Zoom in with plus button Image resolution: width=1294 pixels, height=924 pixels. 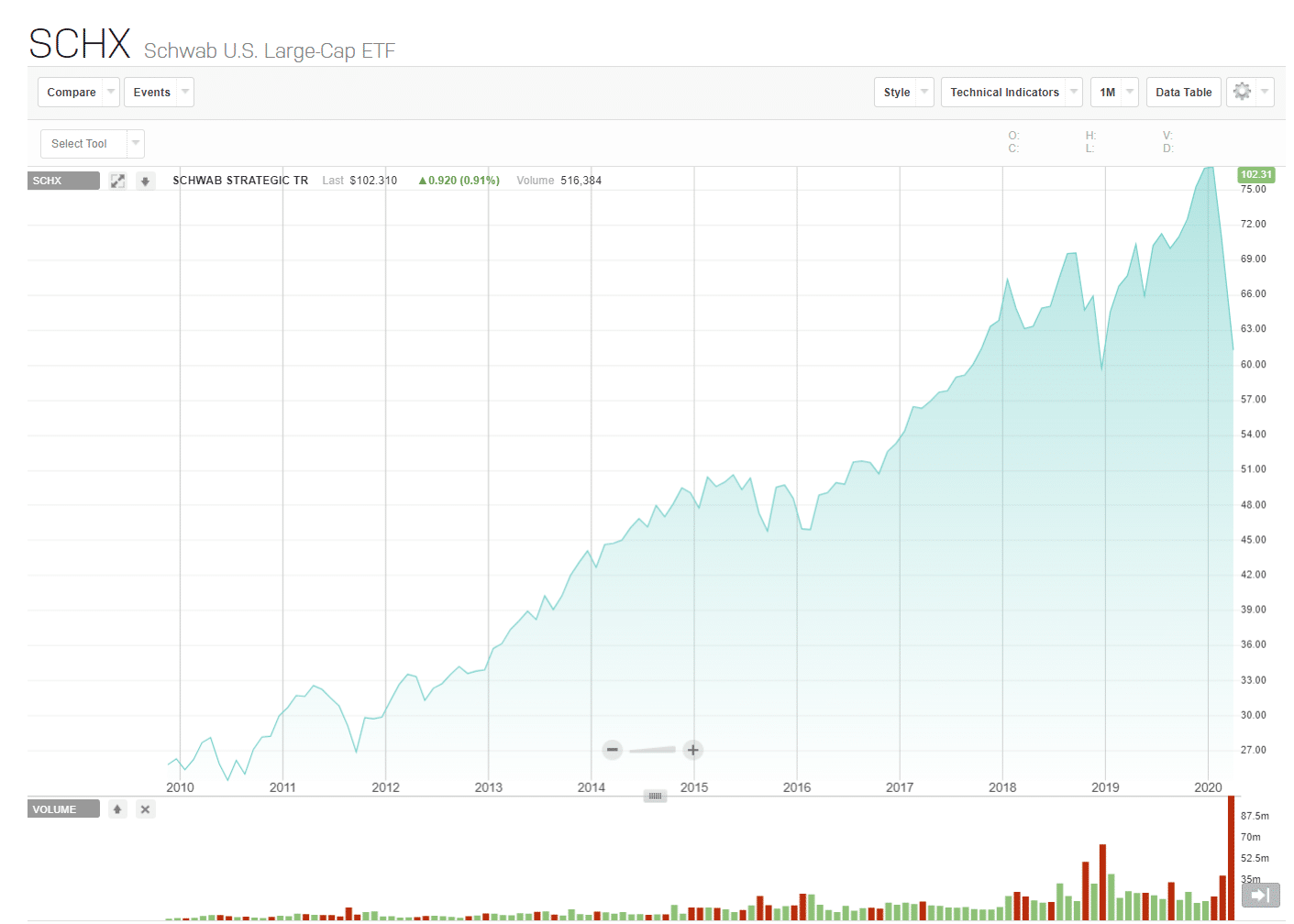tap(693, 750)
